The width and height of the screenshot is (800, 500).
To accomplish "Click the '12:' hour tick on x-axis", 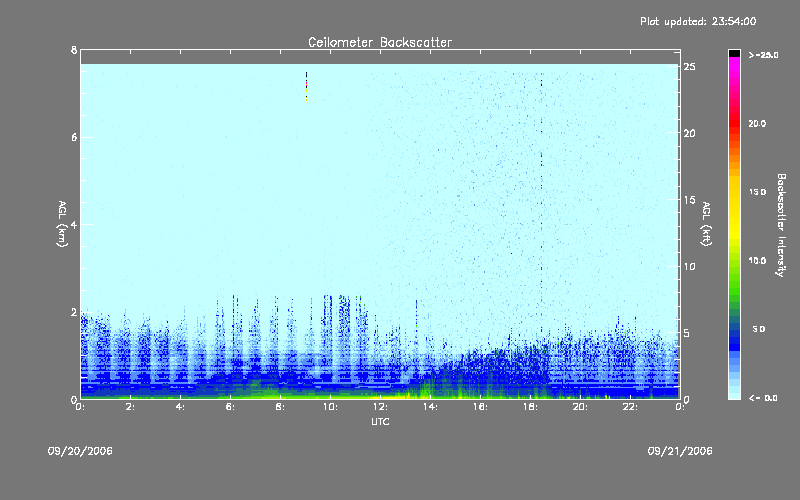I will pos(380,407).
